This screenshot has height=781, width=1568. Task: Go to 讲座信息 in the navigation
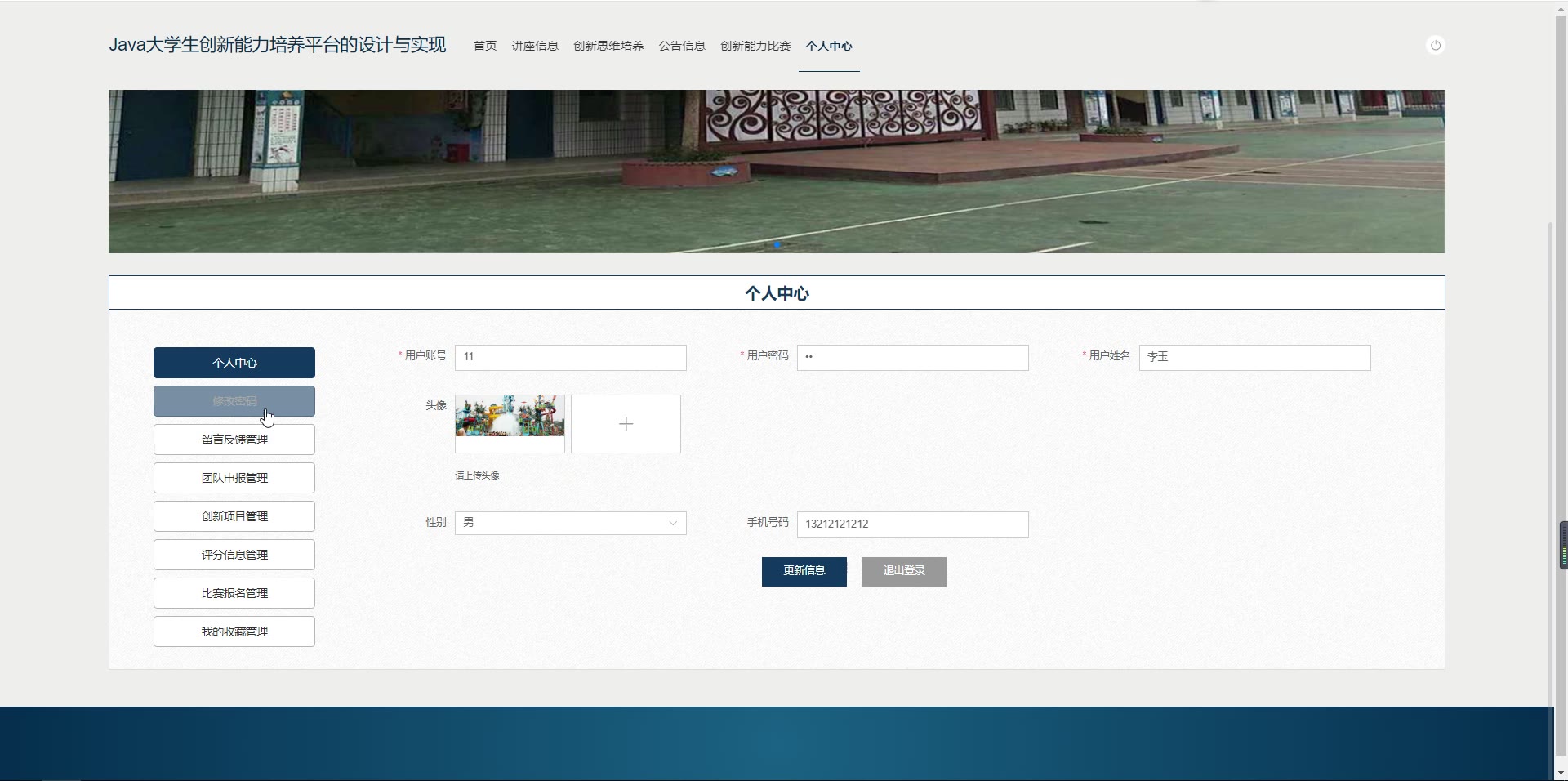coord(535,46)
